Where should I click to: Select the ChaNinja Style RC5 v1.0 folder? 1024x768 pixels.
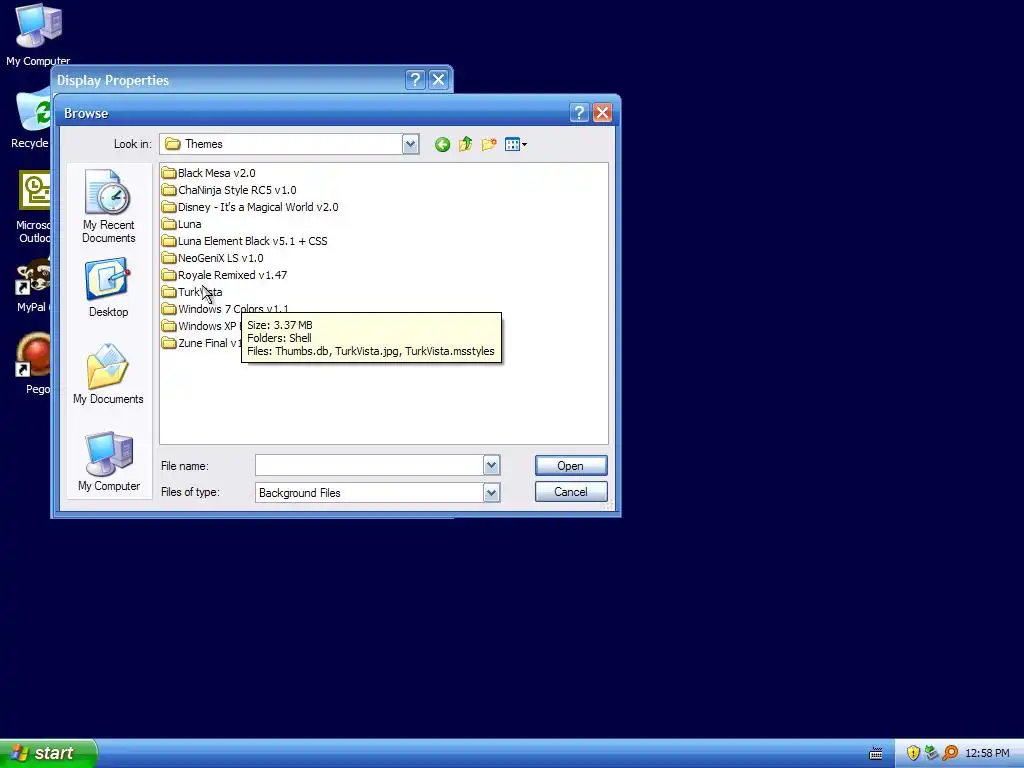229,190
